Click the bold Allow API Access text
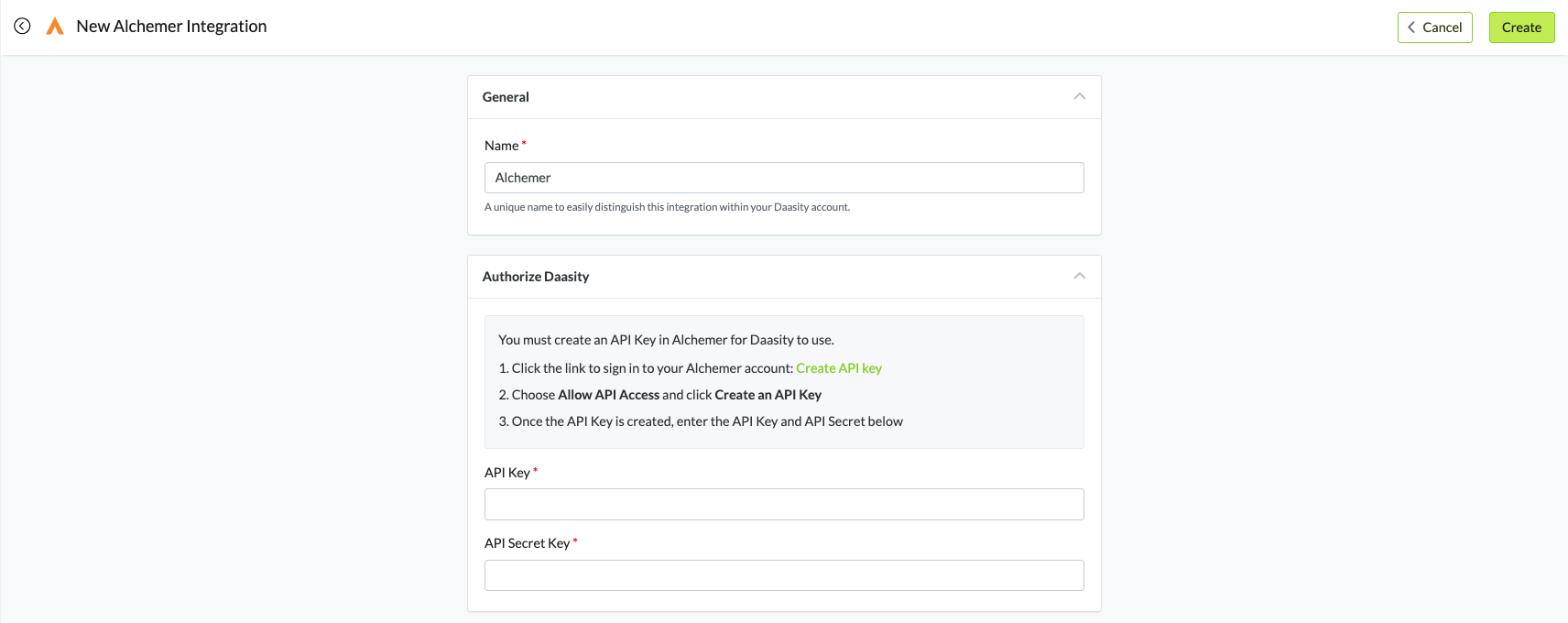Viewport: 1568px width, 623px height. tap(608, 395)
